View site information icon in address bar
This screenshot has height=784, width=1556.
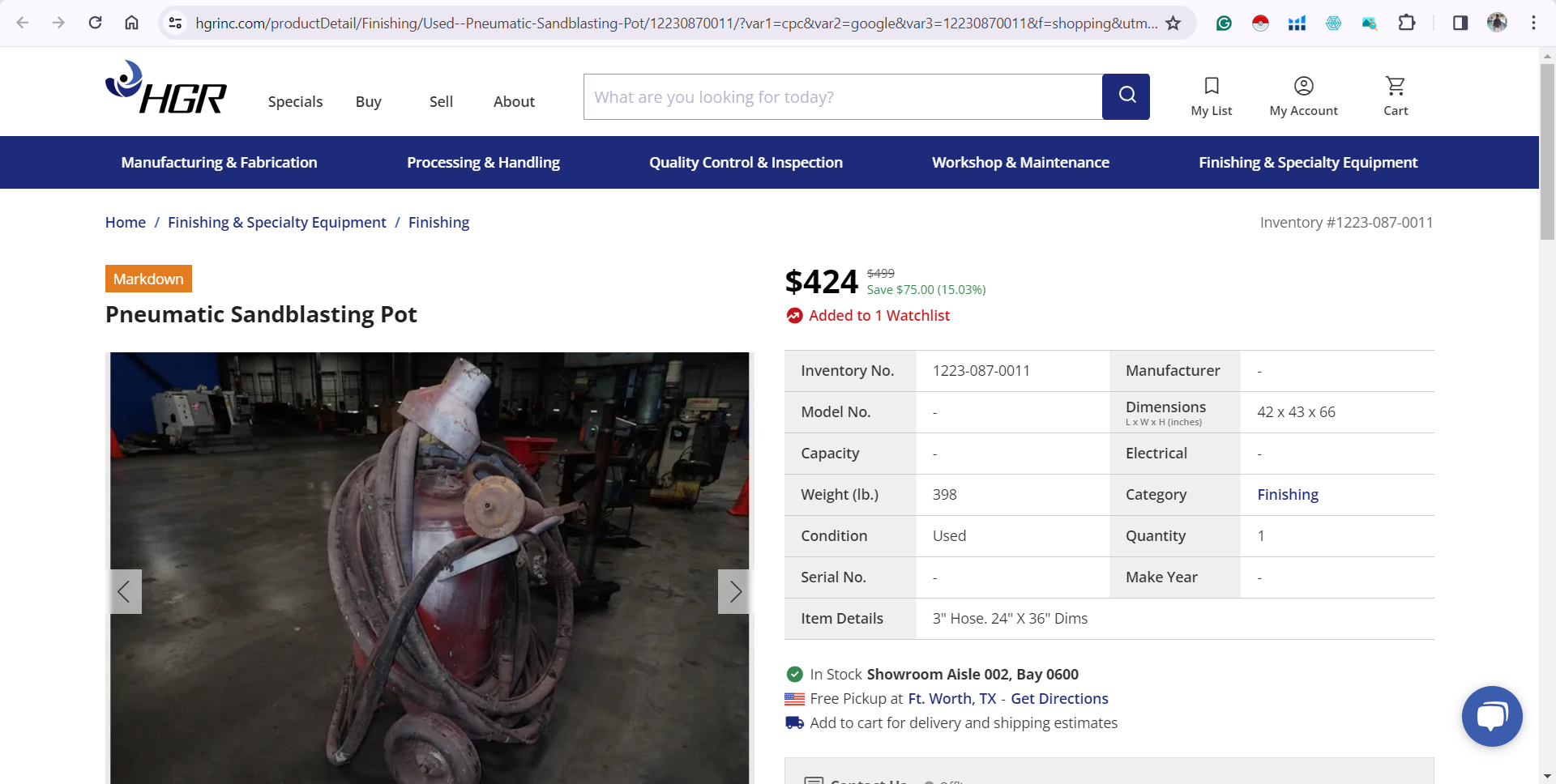pyautogui.click(x=175, y=23)
